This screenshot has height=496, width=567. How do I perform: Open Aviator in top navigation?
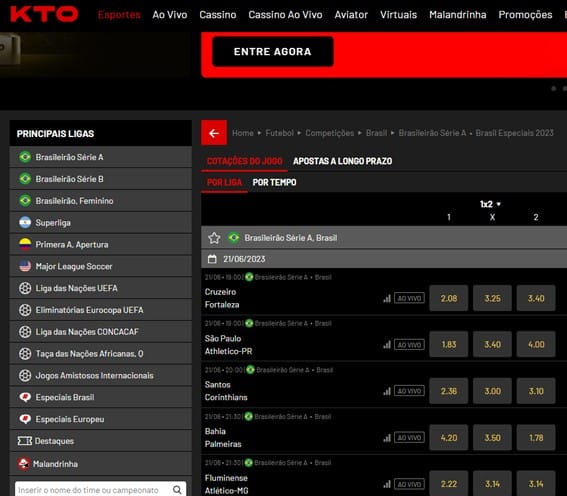pos(351,14)
